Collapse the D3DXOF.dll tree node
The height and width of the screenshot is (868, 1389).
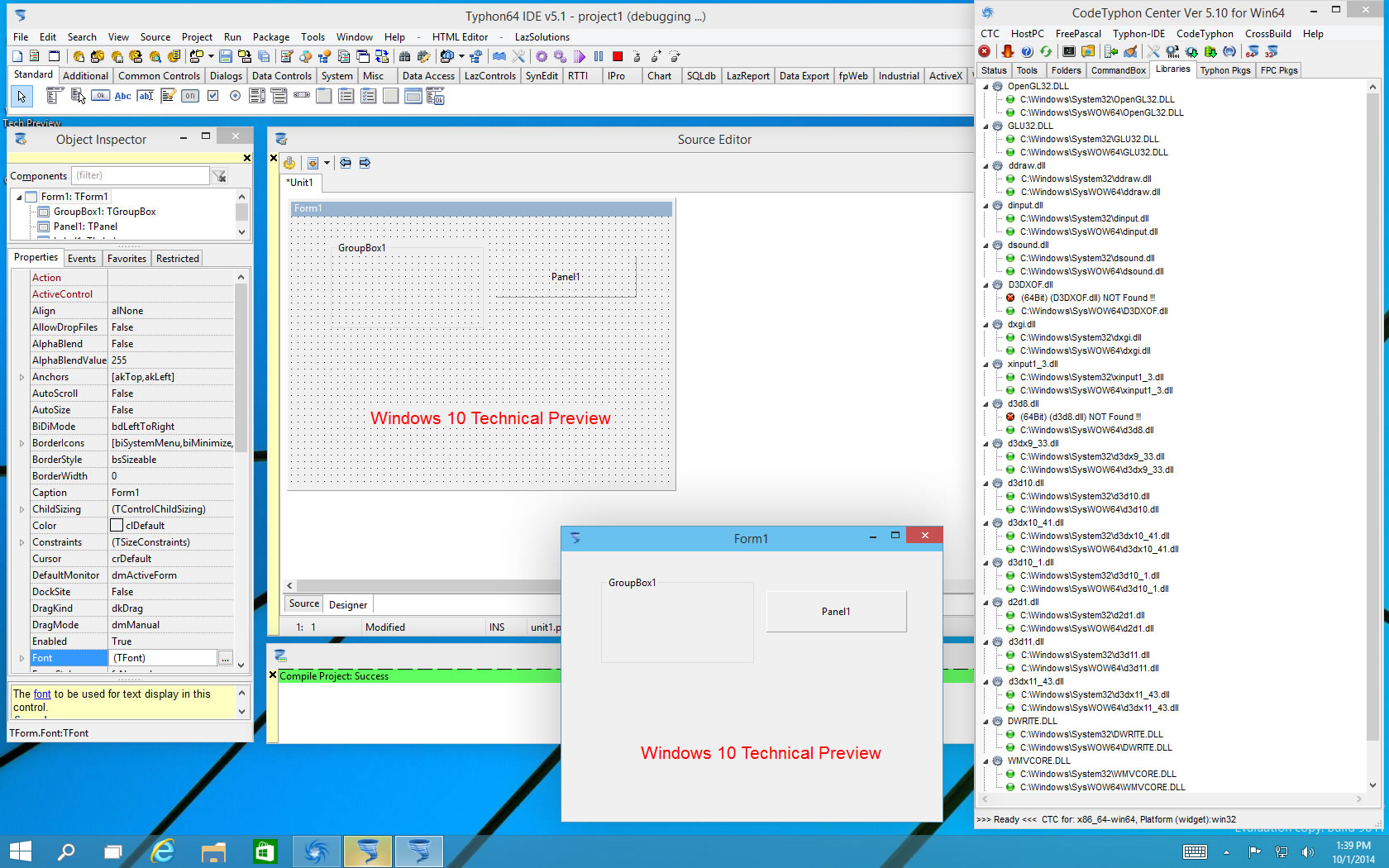coord(986,284)
